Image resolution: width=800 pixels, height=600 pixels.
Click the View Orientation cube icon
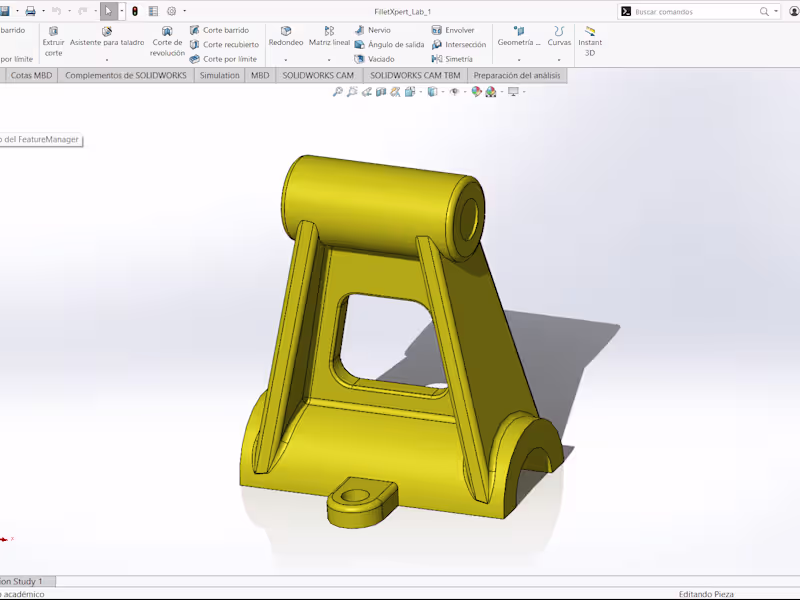[x=410, y=92]
